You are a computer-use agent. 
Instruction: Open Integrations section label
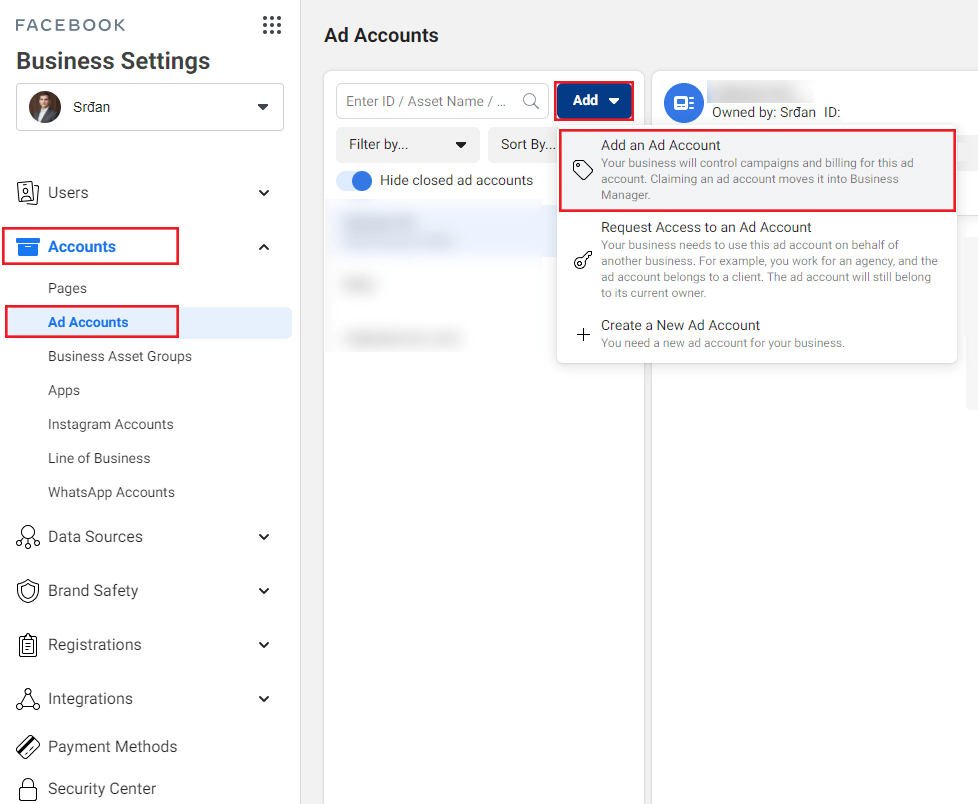click(x=90, y=699)
